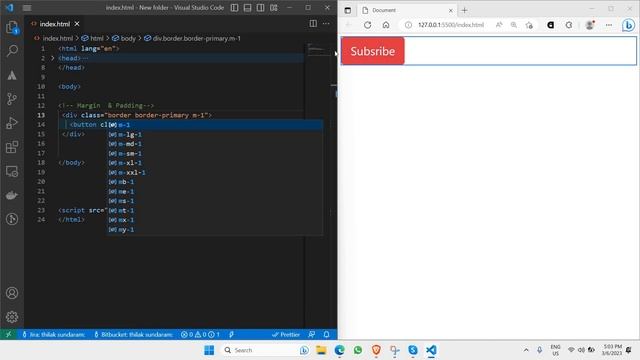
Task: Open a new browser tab
Action: pos(464,10)
